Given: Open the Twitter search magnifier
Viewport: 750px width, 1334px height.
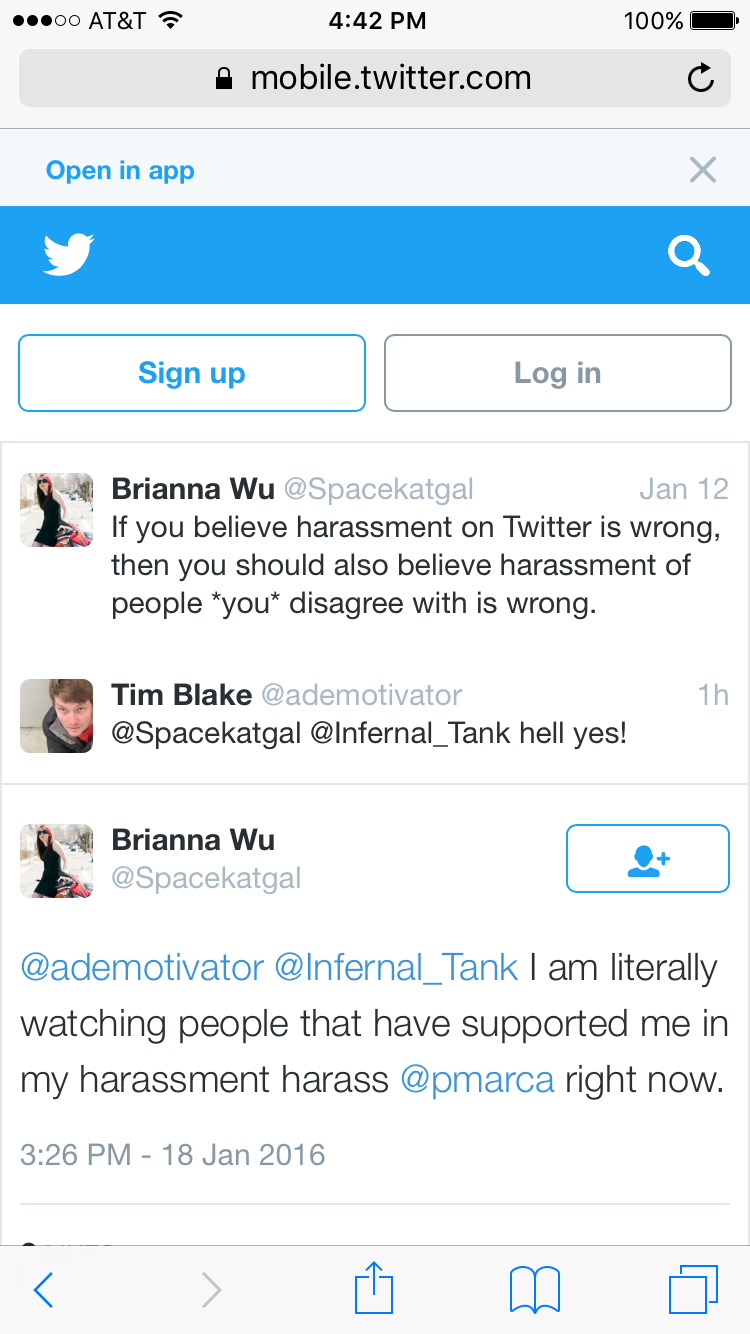Looking at the screenshot, I should [688, 256].
